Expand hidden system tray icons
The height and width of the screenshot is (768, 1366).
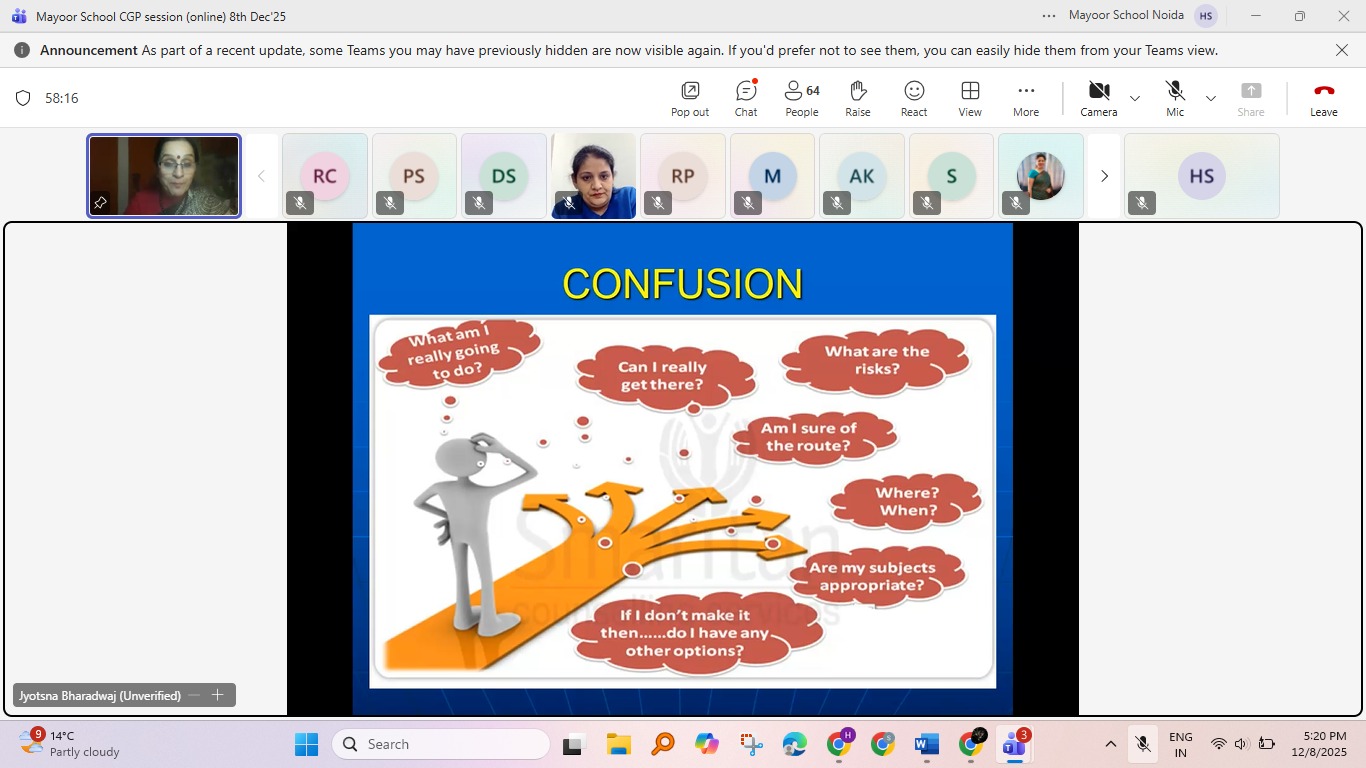(1110, 744)
